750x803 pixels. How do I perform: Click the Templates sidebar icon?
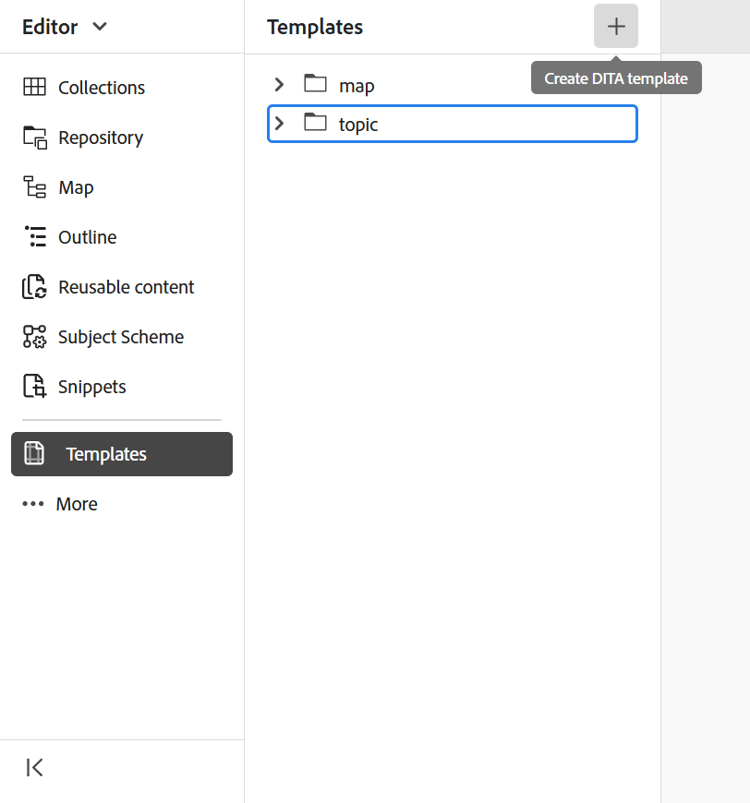tap(34, 453)
